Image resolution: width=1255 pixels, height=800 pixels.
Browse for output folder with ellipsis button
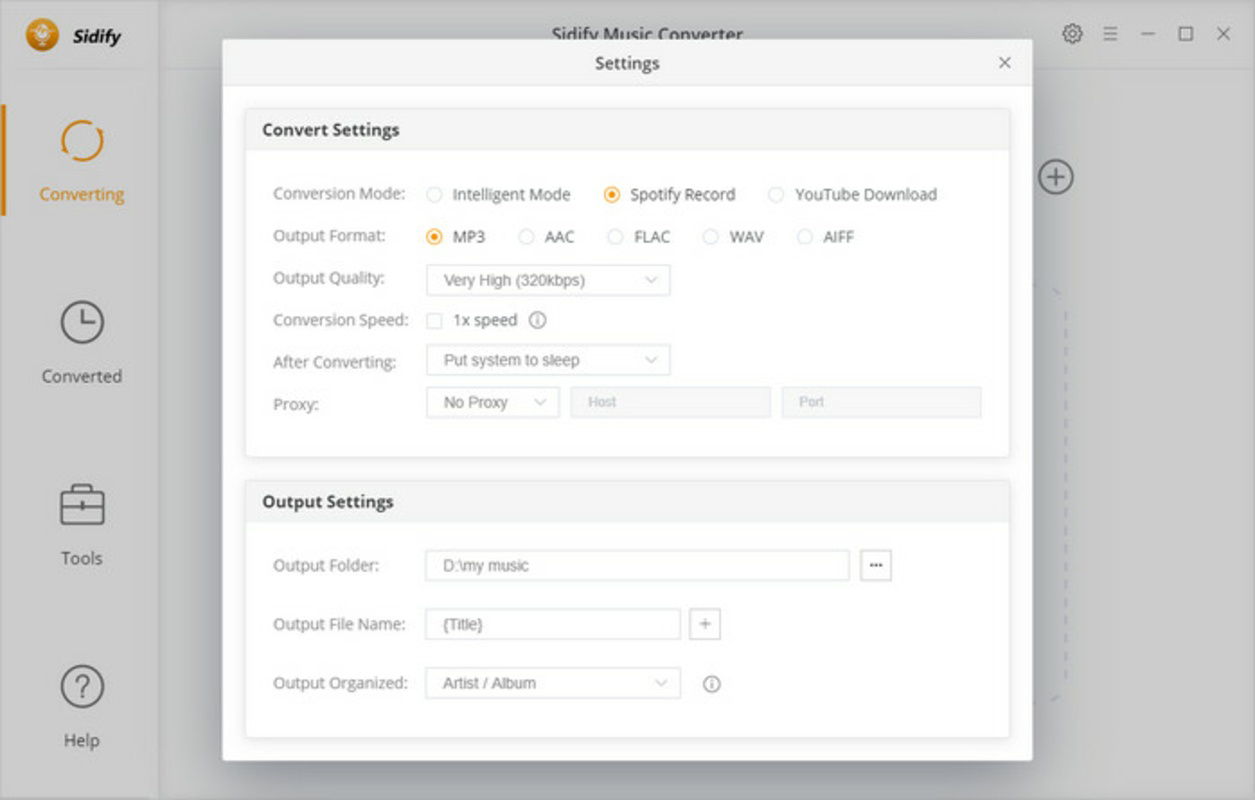876,565
